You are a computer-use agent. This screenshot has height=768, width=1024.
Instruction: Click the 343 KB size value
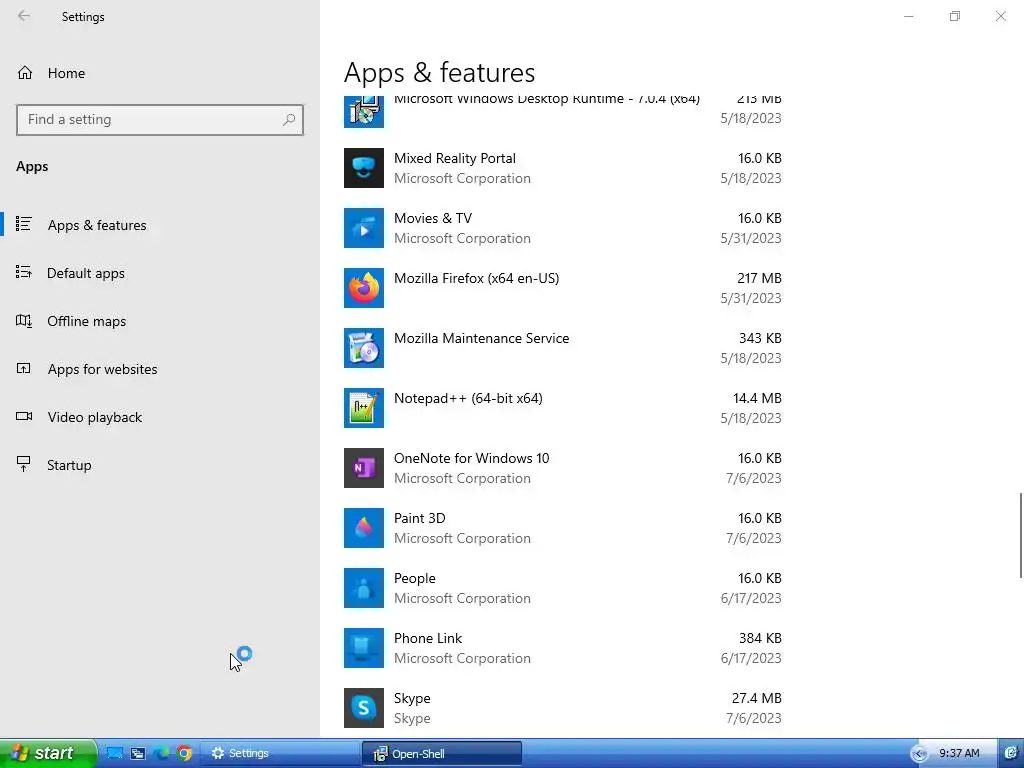(760, 338)
